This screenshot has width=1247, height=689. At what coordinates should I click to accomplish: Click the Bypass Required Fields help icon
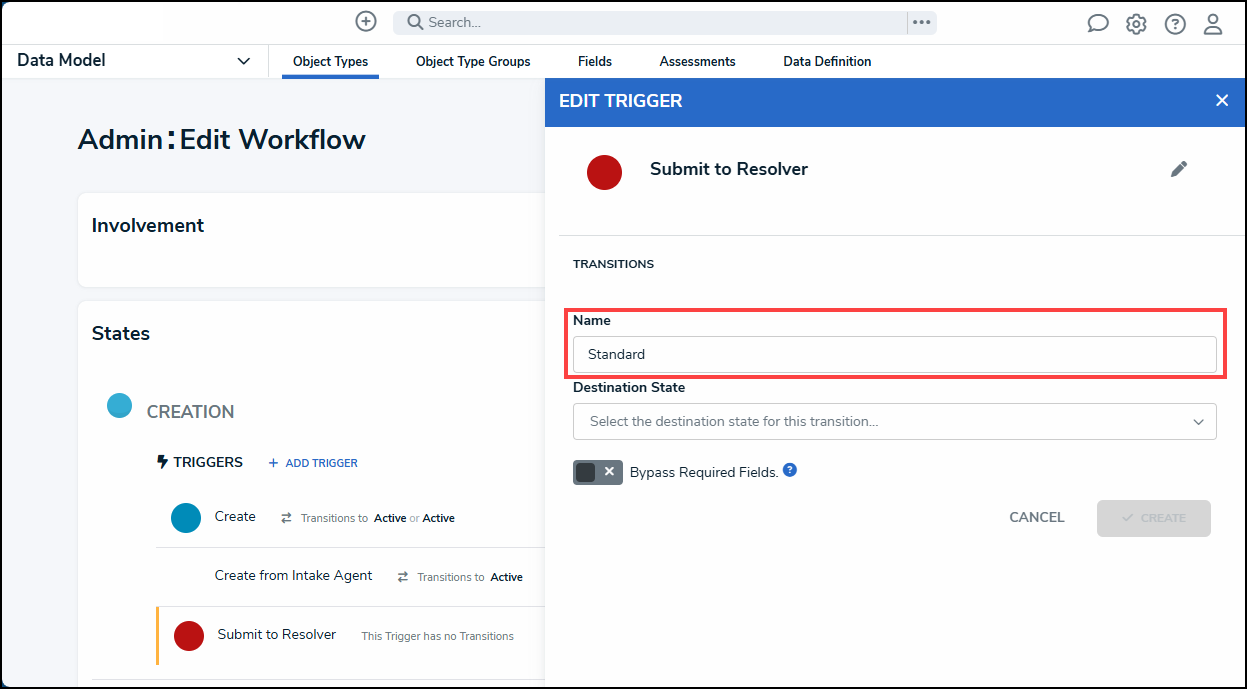tap(790, 470)
